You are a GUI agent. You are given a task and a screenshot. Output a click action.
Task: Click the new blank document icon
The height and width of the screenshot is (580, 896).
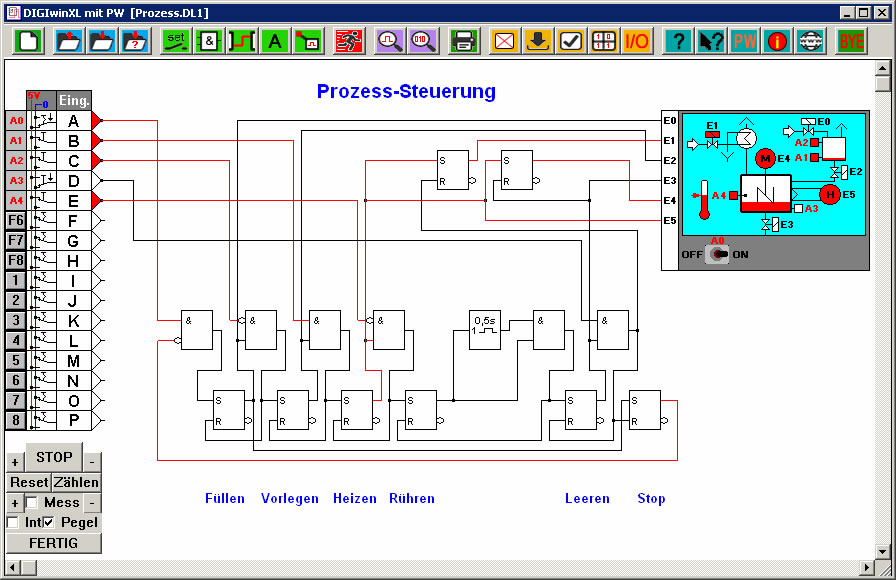coord(29,41)
